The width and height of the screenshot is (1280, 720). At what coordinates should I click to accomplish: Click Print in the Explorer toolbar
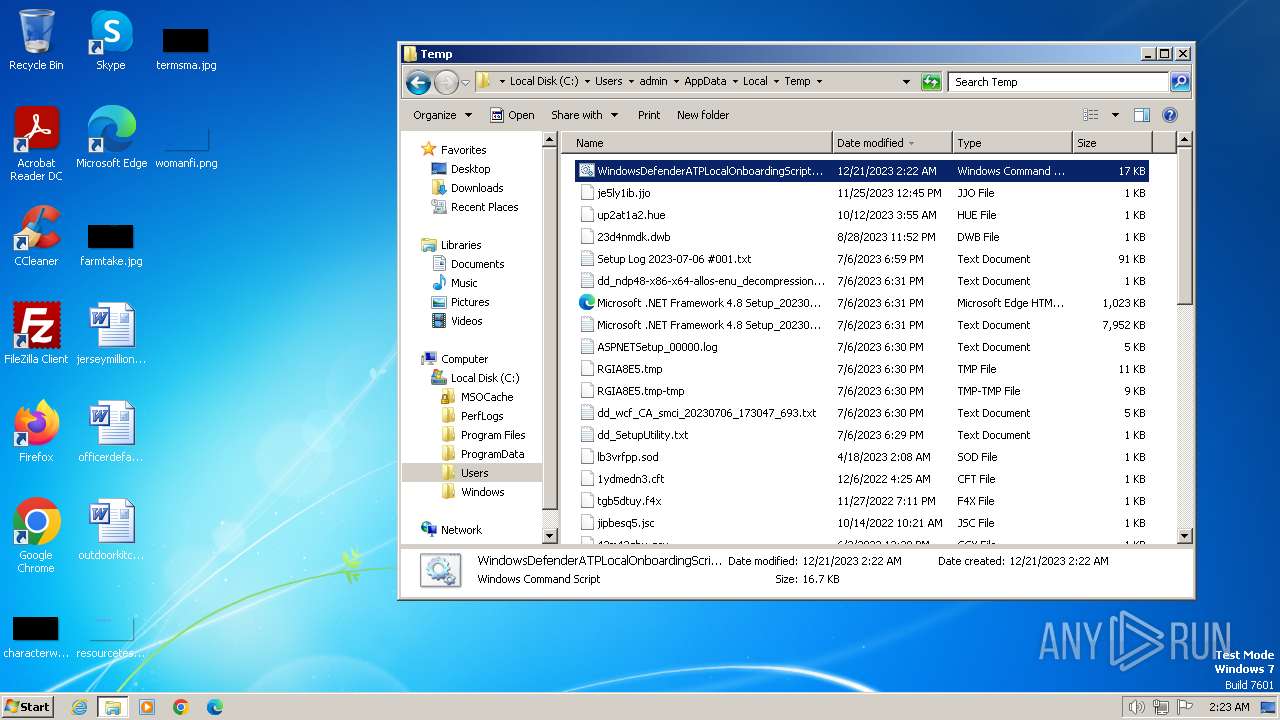point(649,115)
